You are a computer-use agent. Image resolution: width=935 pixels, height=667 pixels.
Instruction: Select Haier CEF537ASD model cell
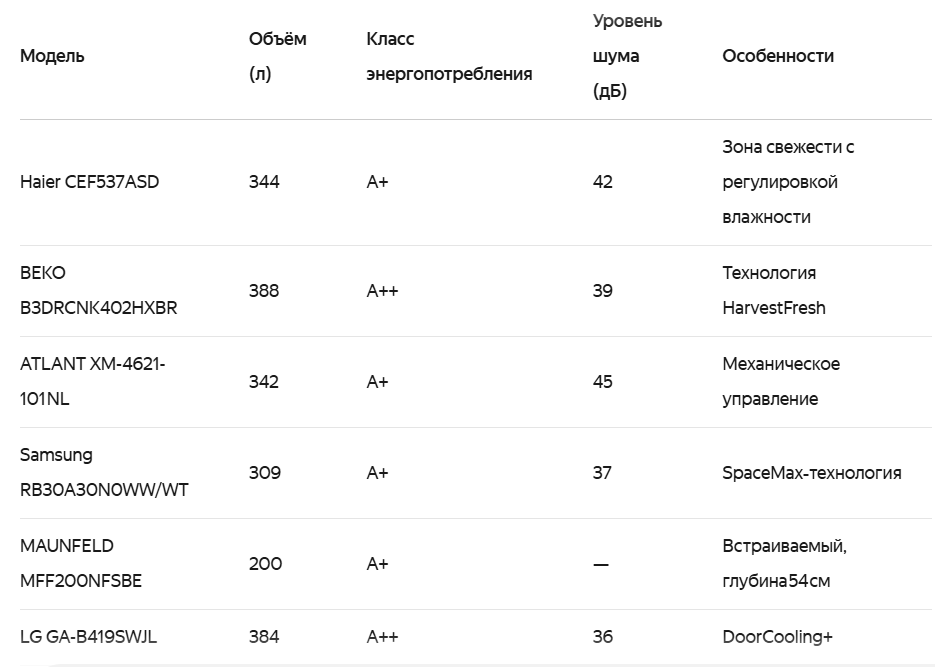click(x=89, y=182)
